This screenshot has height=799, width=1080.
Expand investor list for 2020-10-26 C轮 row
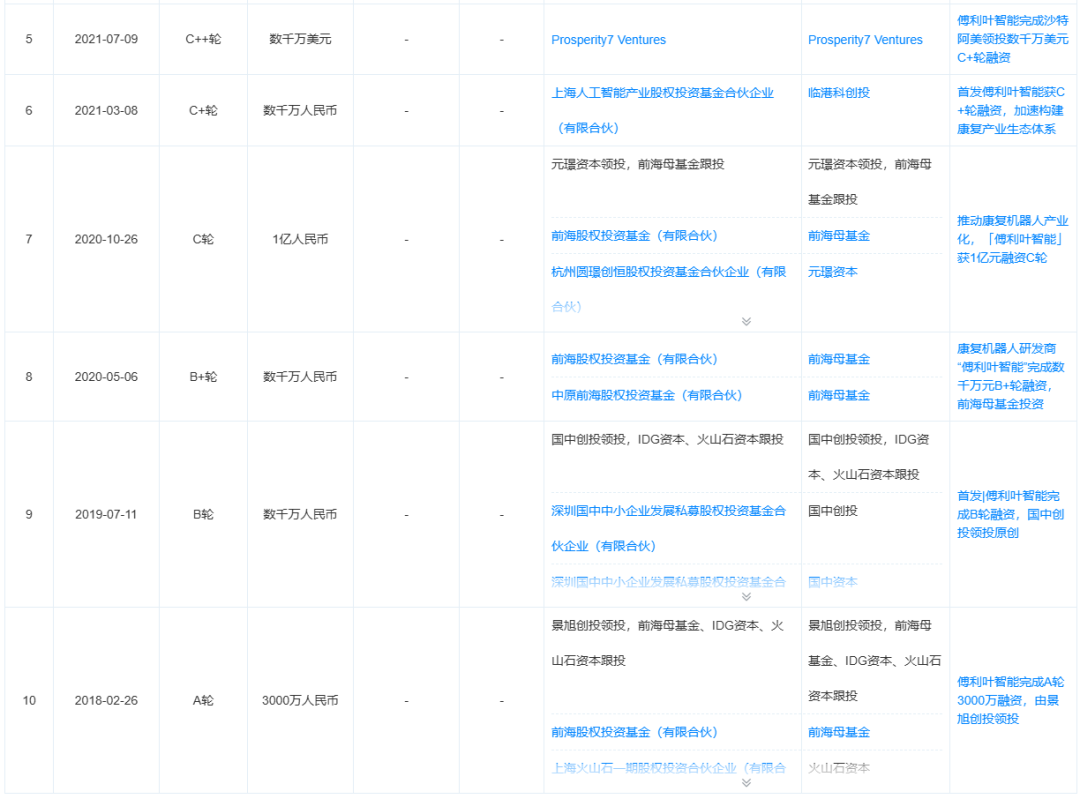(746, 322)
